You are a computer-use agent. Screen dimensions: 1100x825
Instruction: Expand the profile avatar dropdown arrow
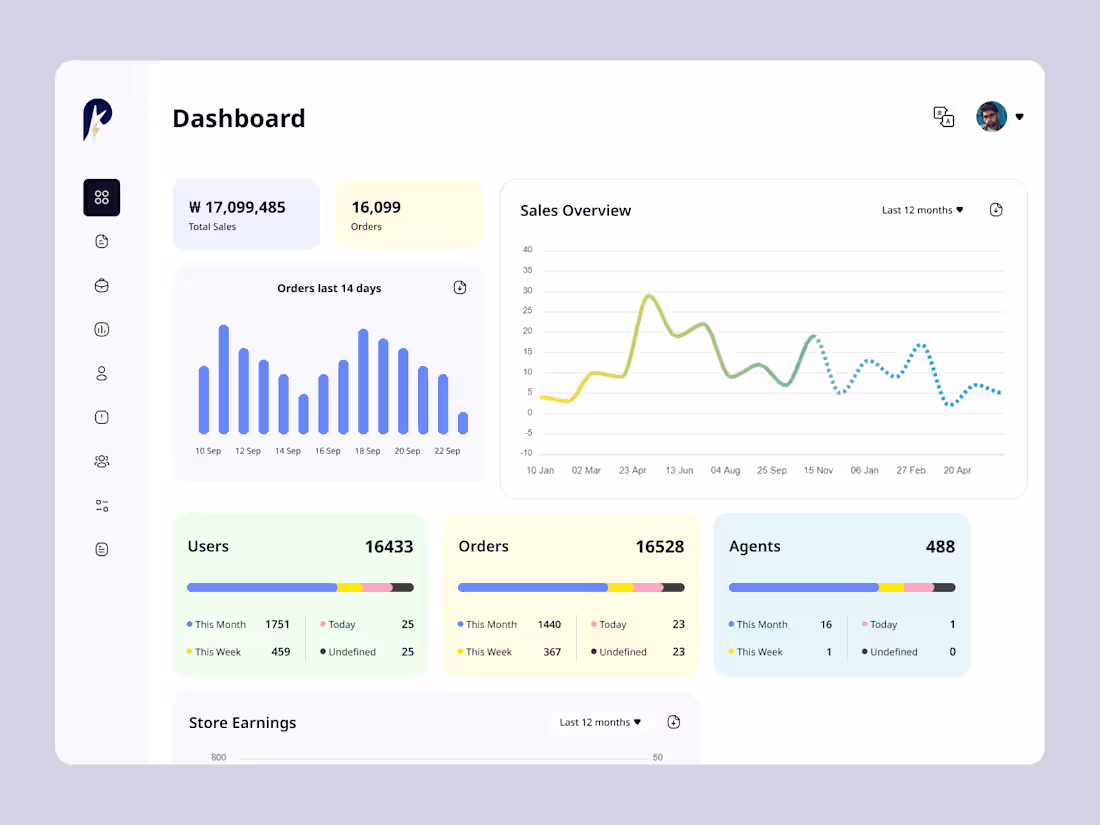click(1020, 116)
